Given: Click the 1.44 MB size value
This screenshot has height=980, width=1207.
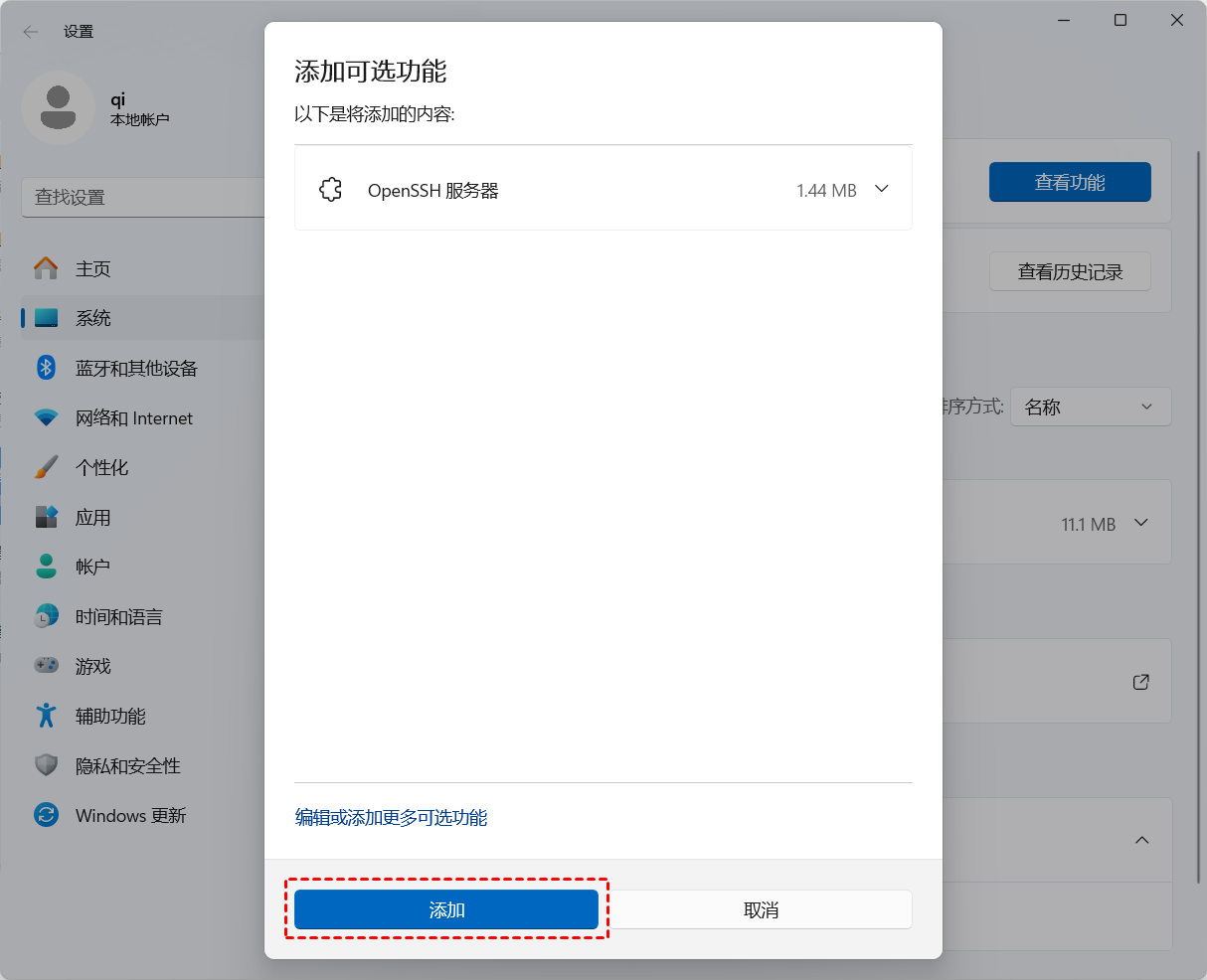Looking at the screenshot, I should [x=826, y=190].
